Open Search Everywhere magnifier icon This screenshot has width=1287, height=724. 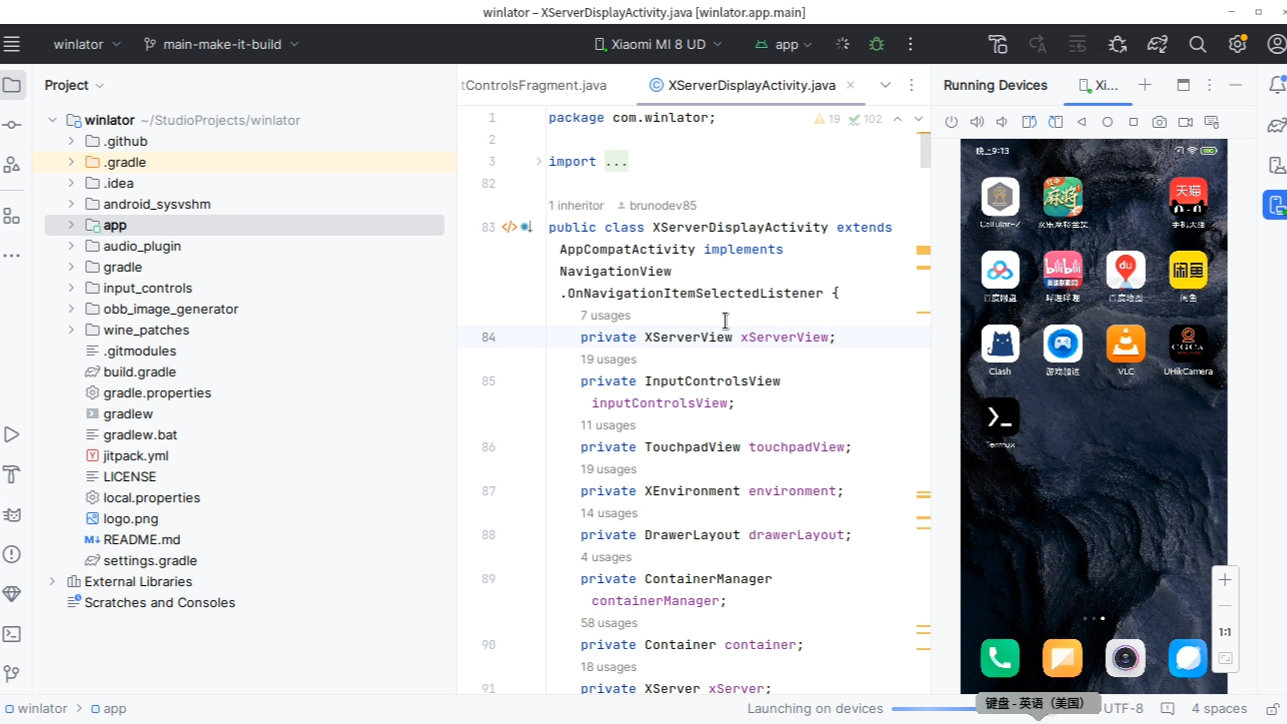pyautogui.click(x=1197, y=44)
